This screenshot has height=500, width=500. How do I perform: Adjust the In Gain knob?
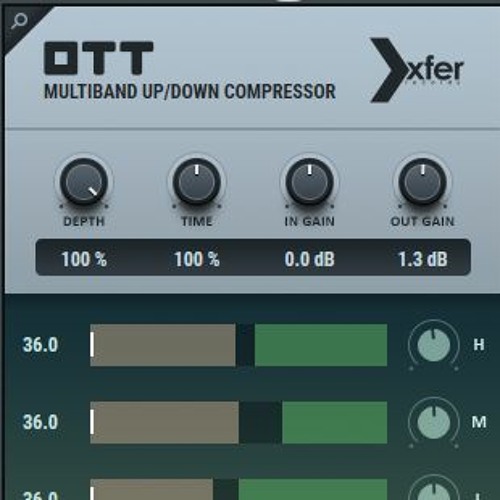[310, 182]
